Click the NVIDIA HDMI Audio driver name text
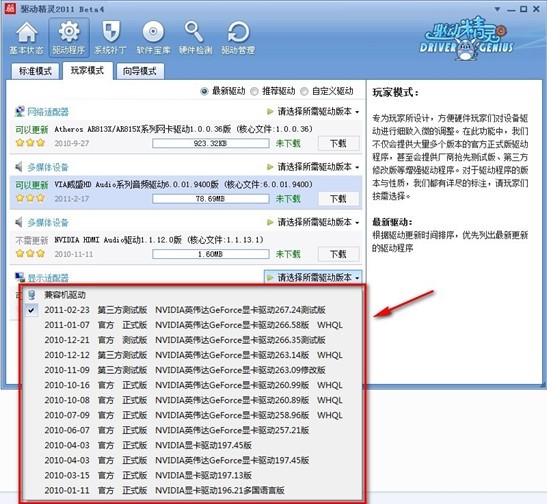The image size is (547, 504). point(159,240)
